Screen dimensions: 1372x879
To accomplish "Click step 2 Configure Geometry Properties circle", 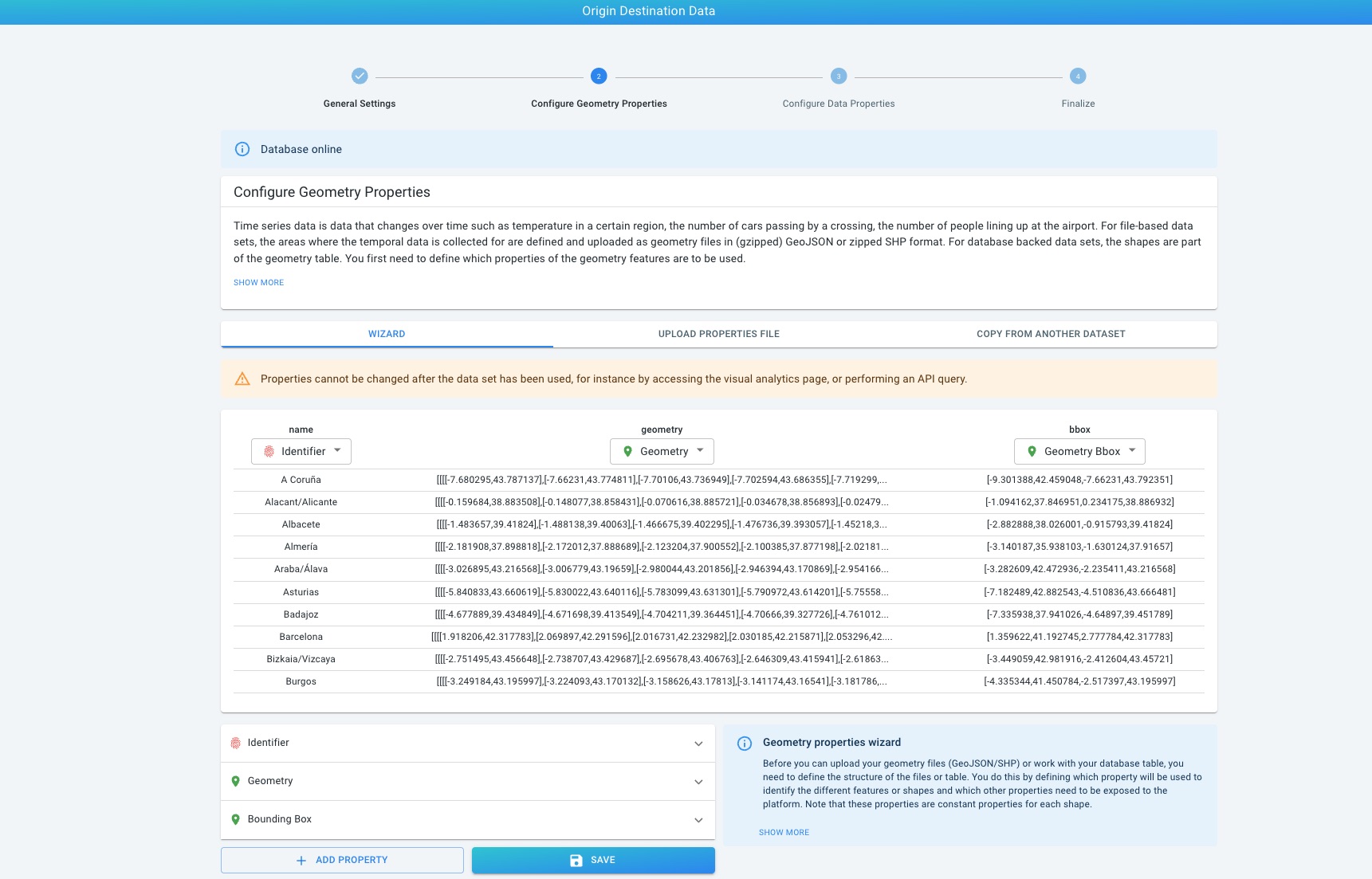I will (x=599, y=77).
